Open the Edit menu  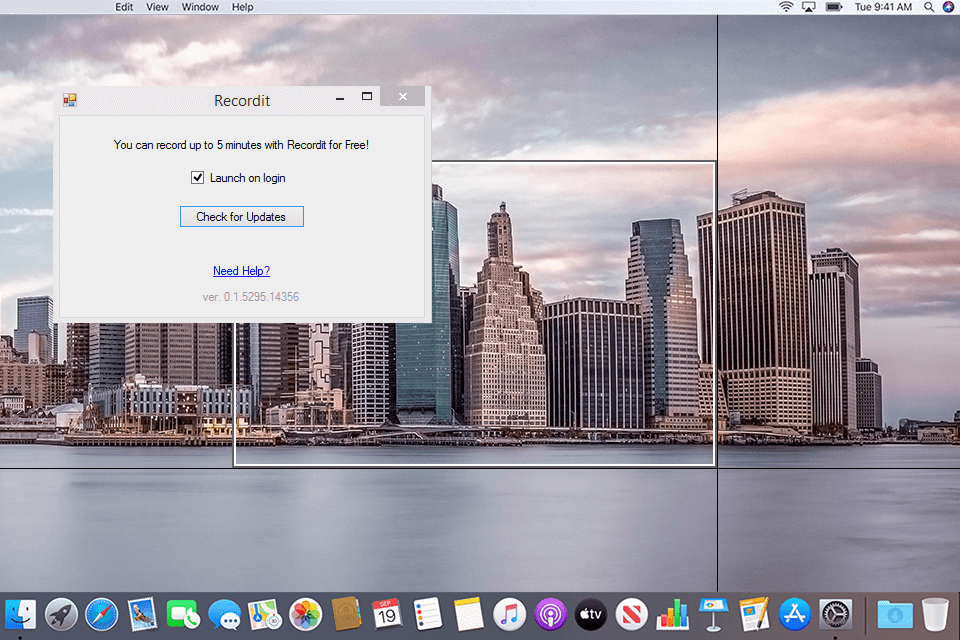124,7
